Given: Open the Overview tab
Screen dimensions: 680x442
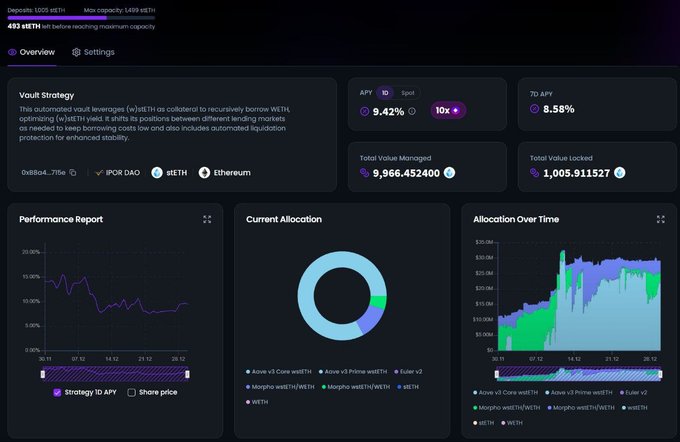Looking at the screenshot, I should tap(30, 52).
